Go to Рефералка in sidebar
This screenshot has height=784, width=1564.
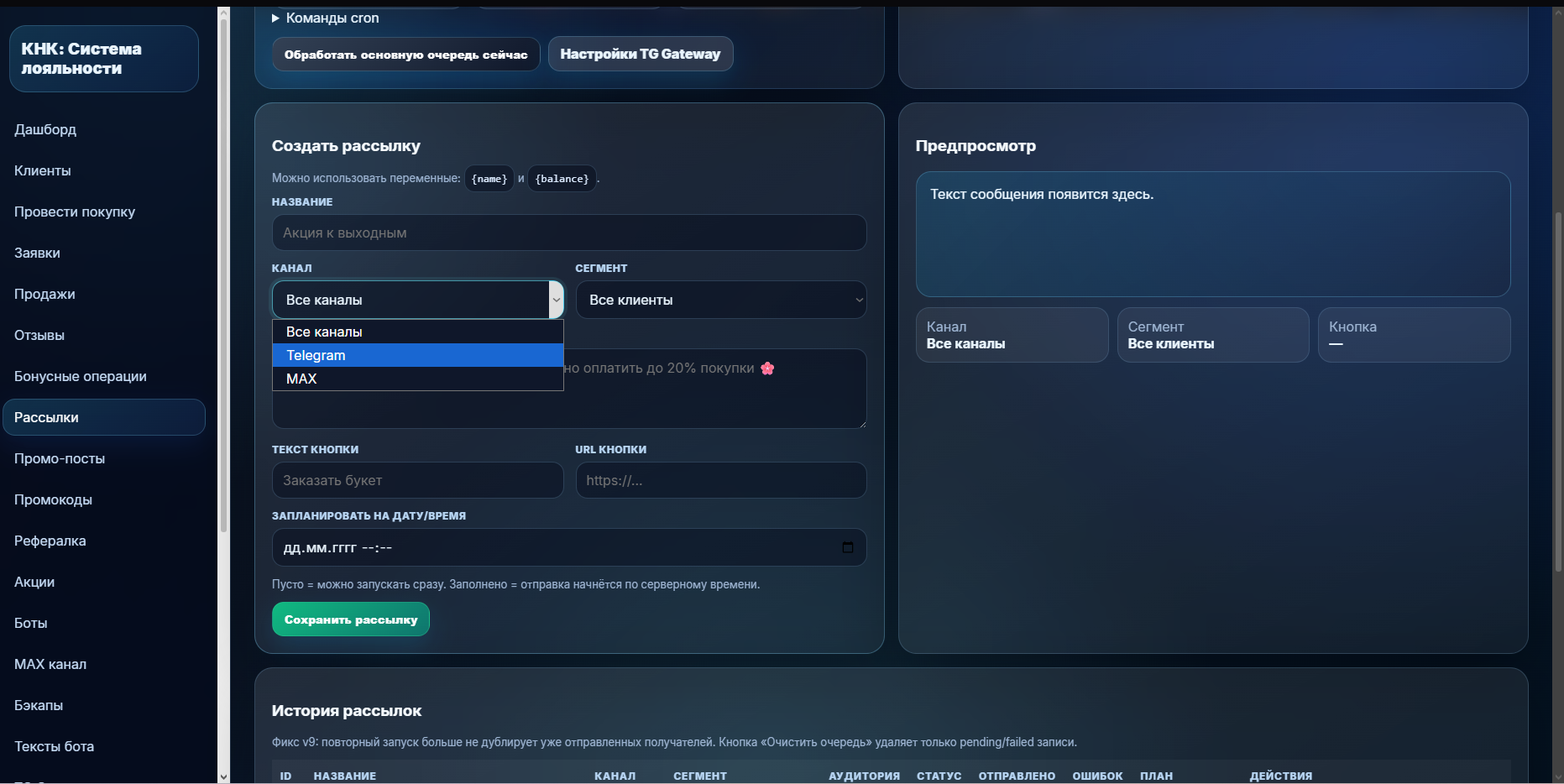pos(50,541)
